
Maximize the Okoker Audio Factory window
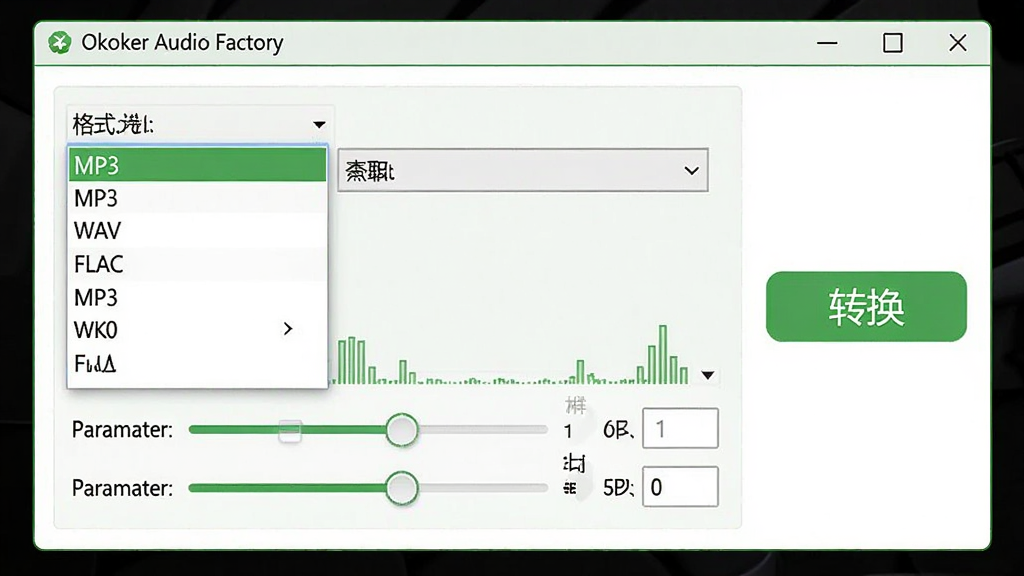(893, 43)
